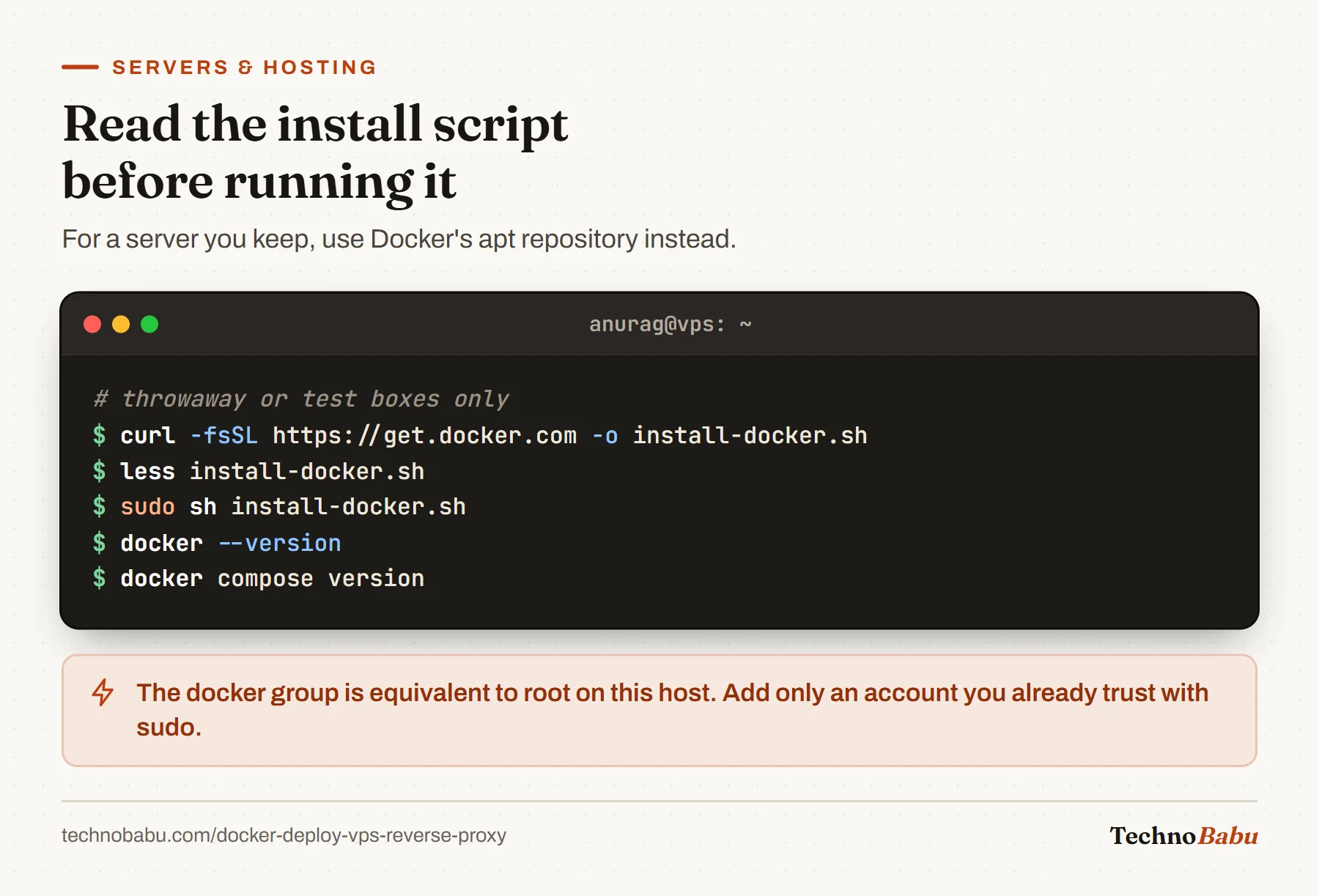Click the headline 'Read the install script'

click(315, 124)
